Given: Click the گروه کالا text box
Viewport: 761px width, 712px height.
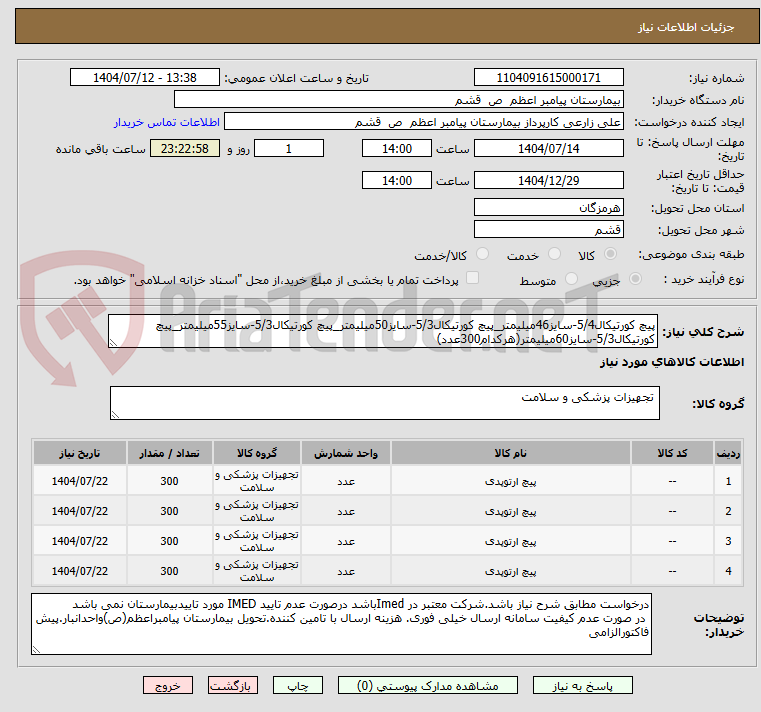Looking at the screenshot, I should point(383,403).
